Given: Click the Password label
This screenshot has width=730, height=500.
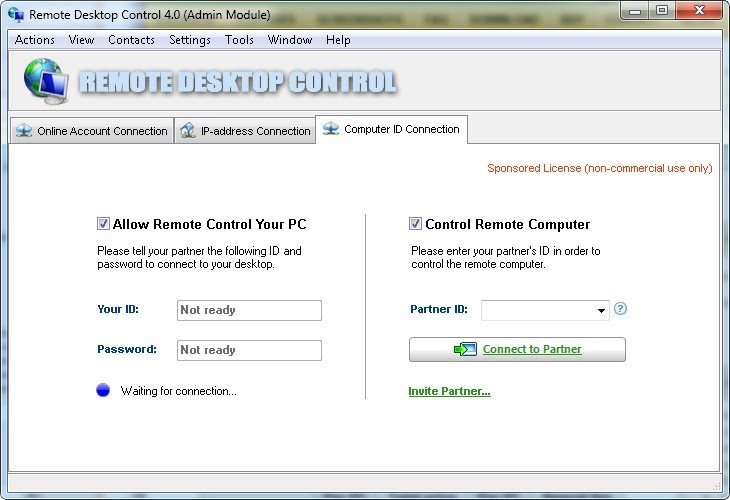Looking at the screenshot, I should point(127,349).
